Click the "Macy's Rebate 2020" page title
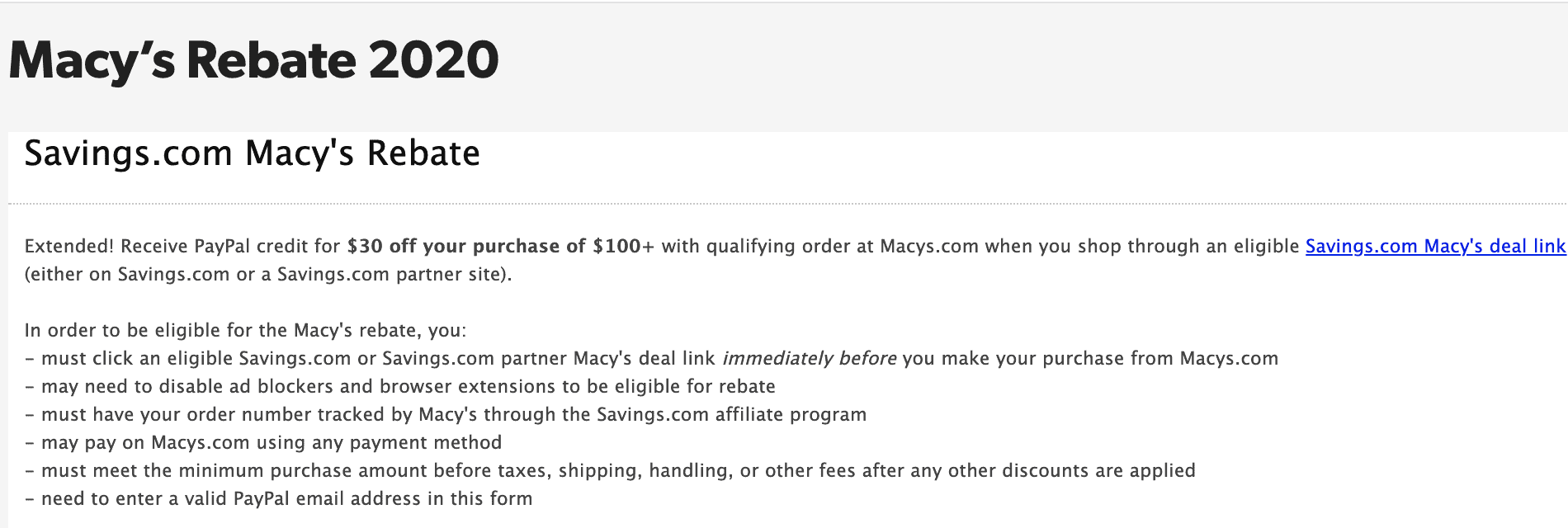The image size is (1568, 528). [x=253, y=60]
